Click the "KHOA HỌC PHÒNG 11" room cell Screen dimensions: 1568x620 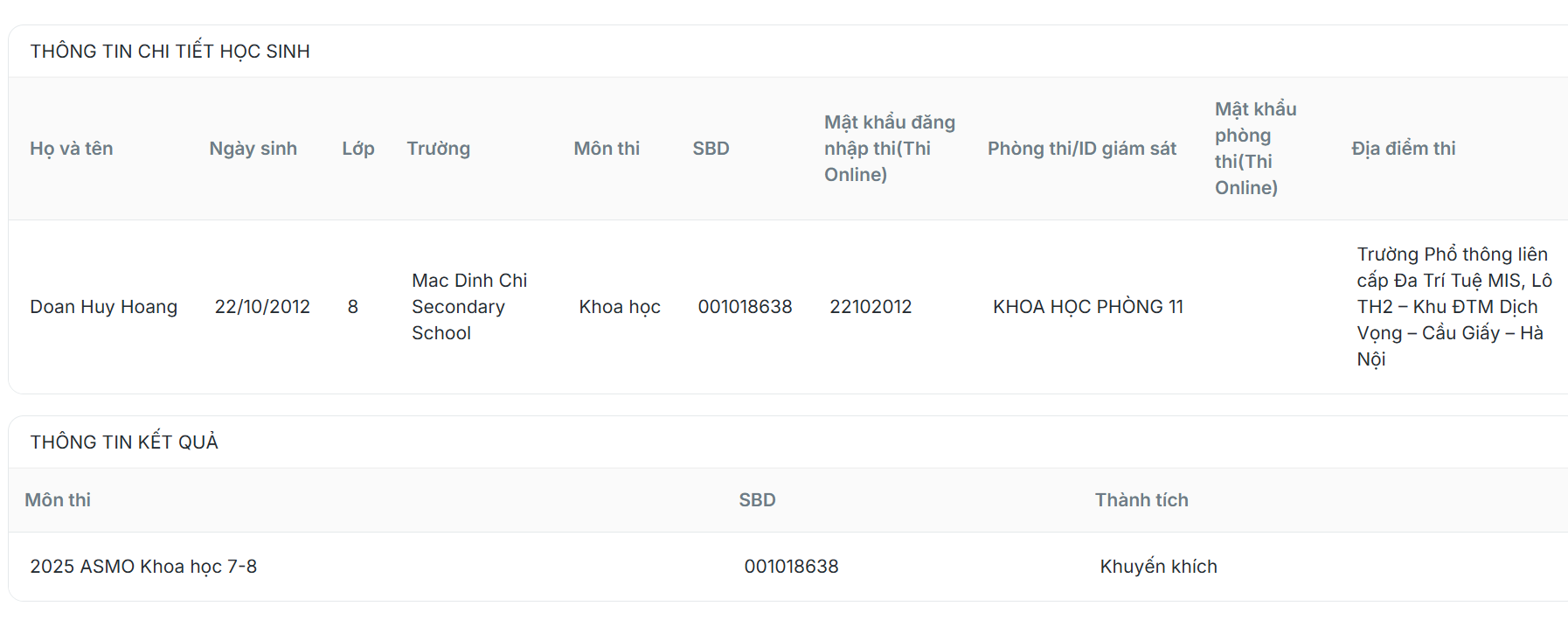pos(1087,307)
